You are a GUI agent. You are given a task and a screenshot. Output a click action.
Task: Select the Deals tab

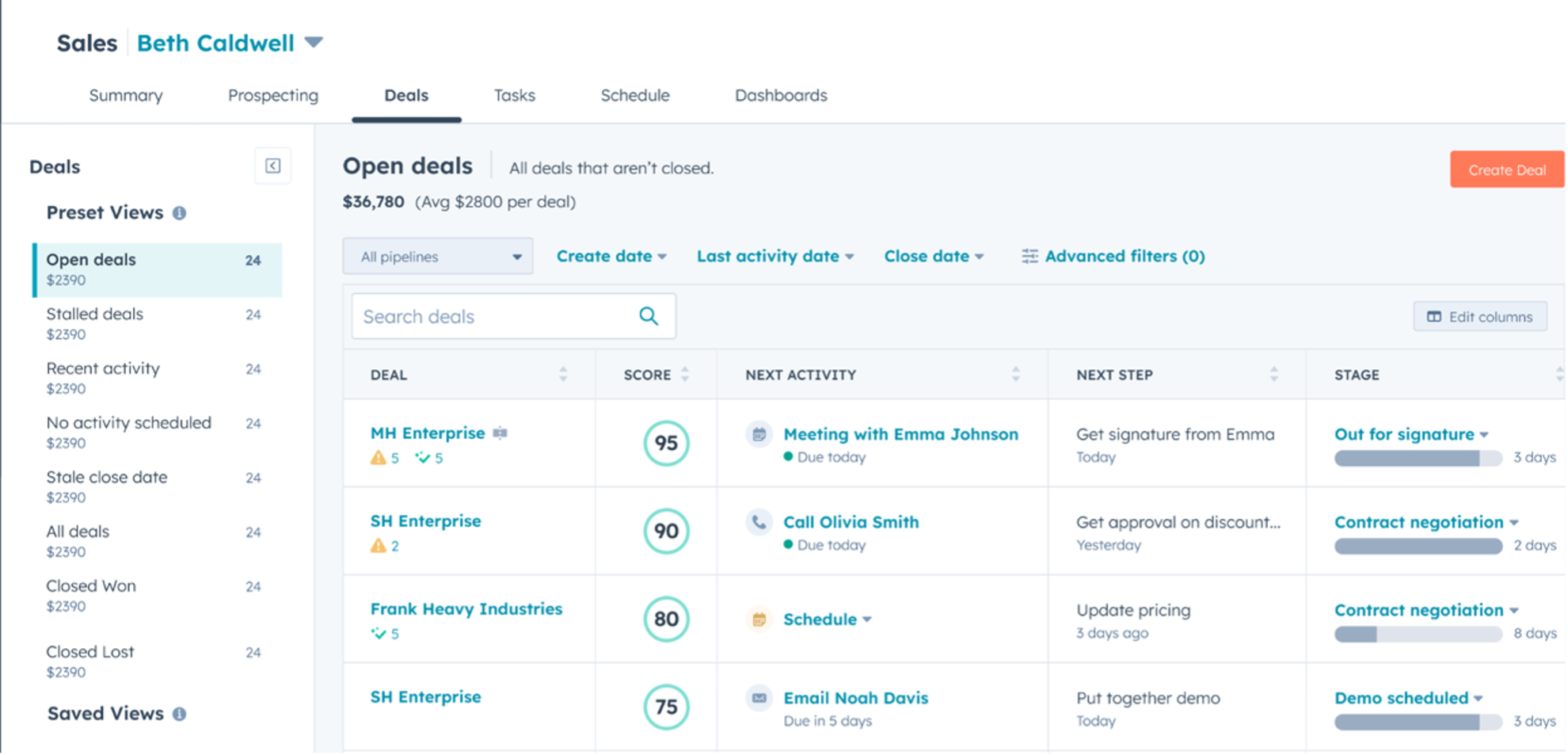406,95
